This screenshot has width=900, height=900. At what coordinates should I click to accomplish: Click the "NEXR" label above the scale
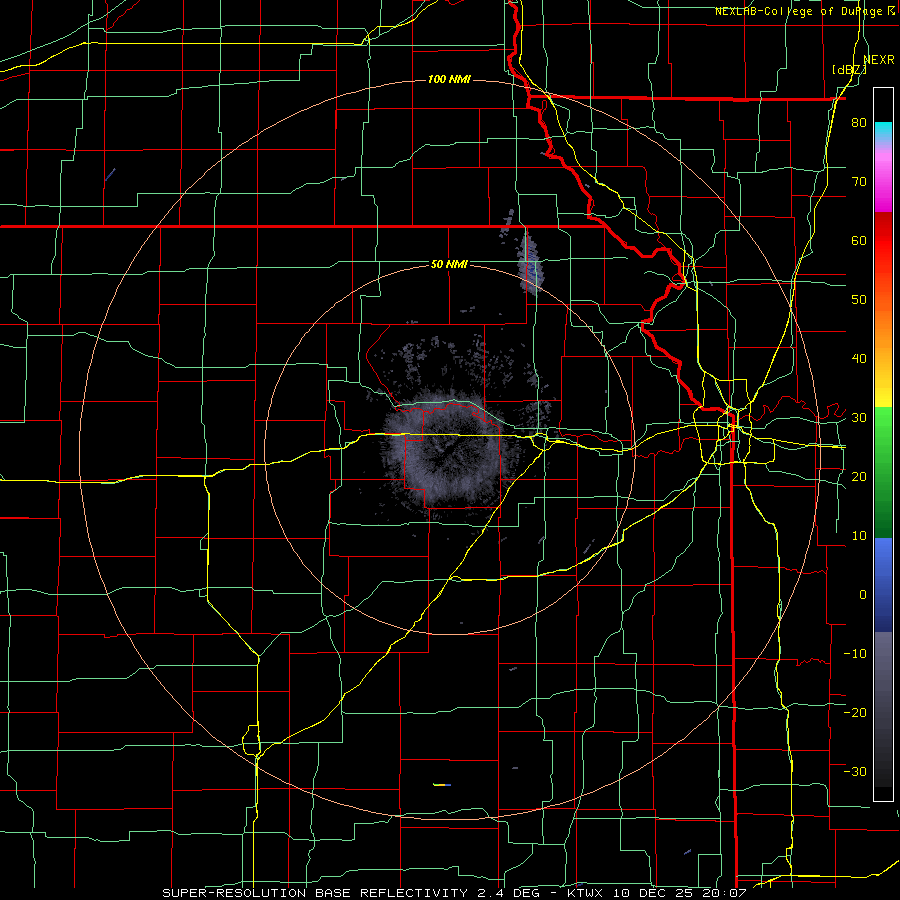[x=879, y=60]
